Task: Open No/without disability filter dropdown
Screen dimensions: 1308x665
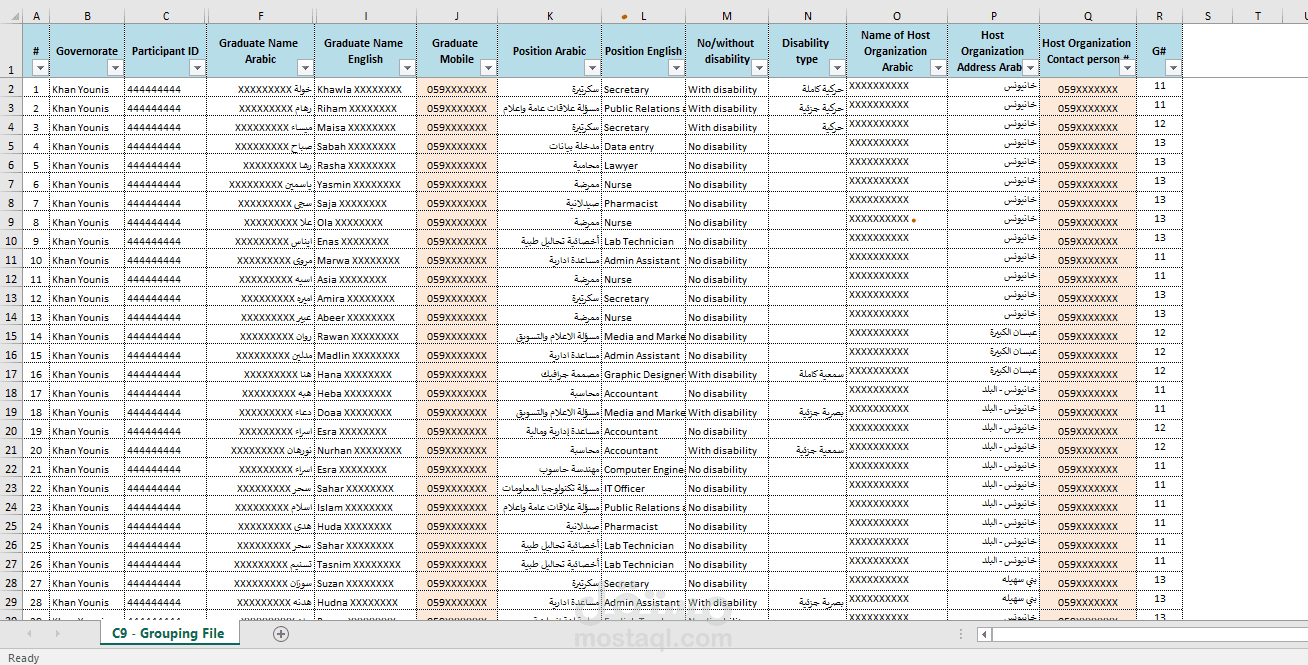Action: tap(759, 68)
